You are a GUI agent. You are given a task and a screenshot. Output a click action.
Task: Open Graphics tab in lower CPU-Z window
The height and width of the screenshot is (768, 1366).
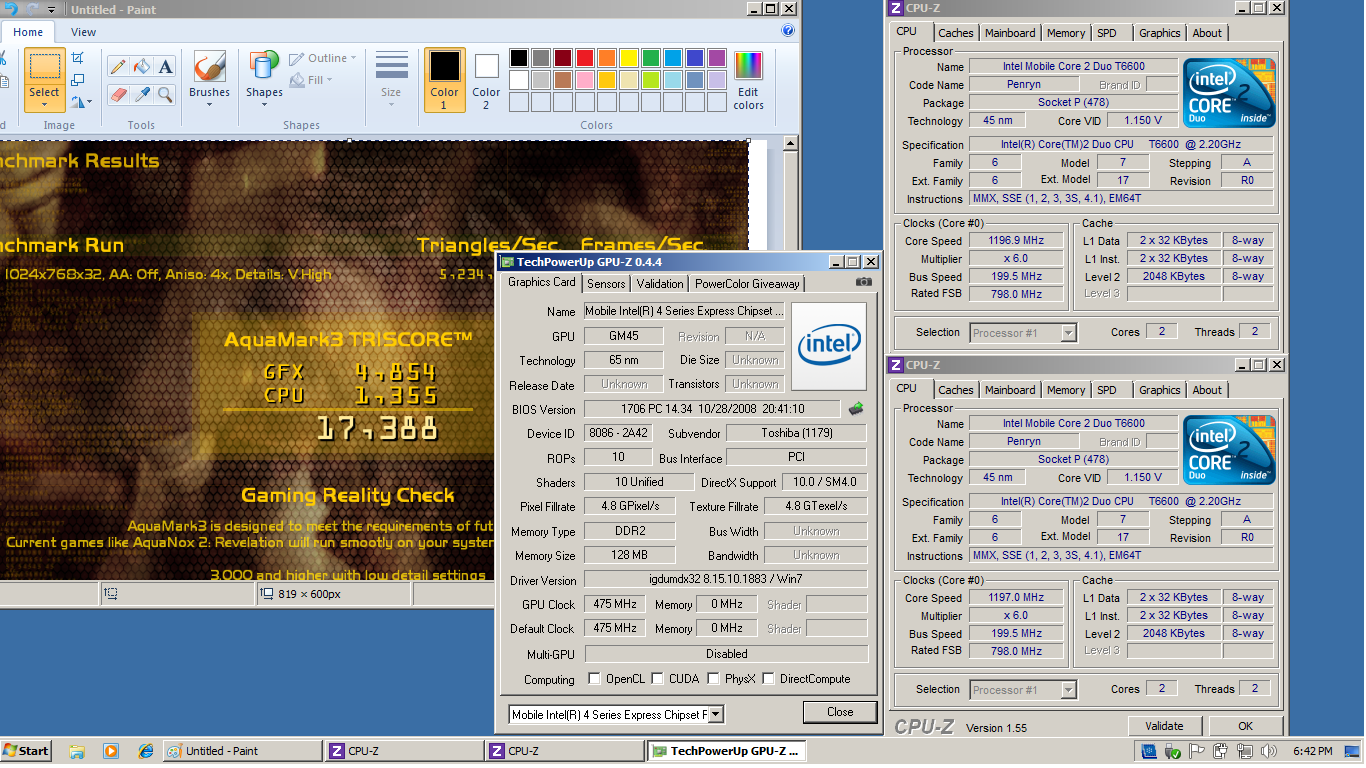[1160, 390]
